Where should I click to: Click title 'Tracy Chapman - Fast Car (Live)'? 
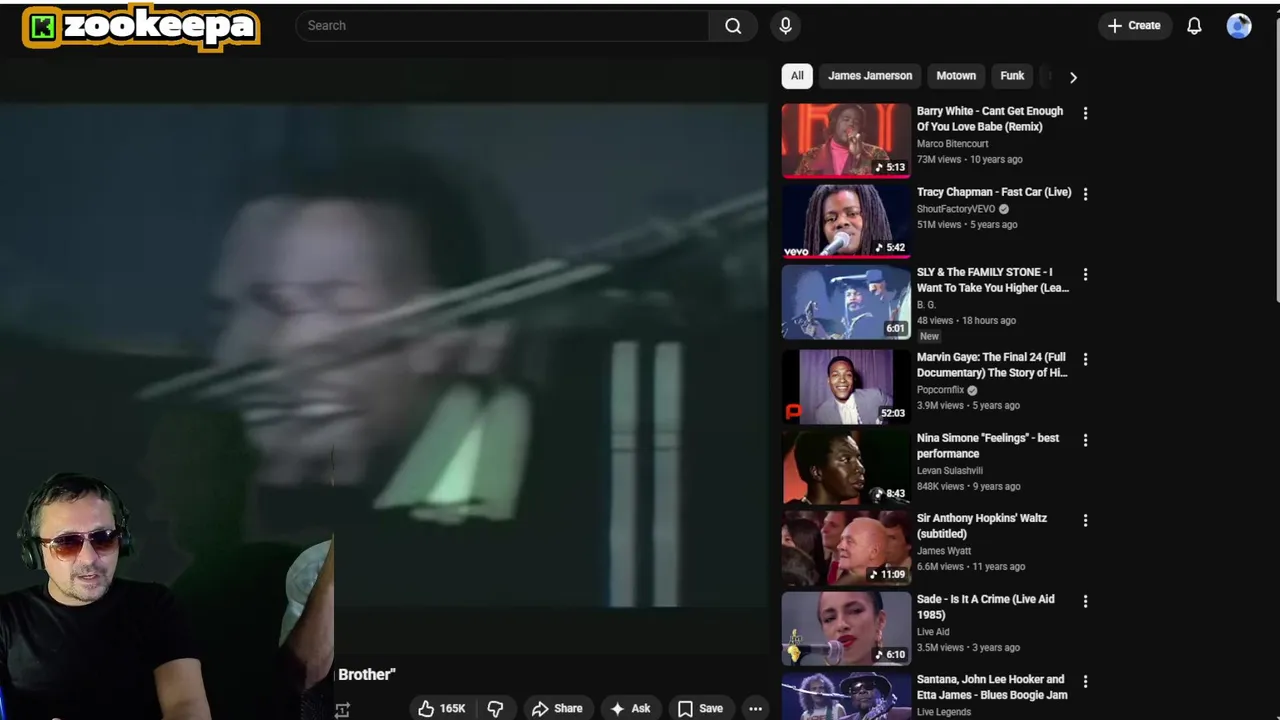994,192
